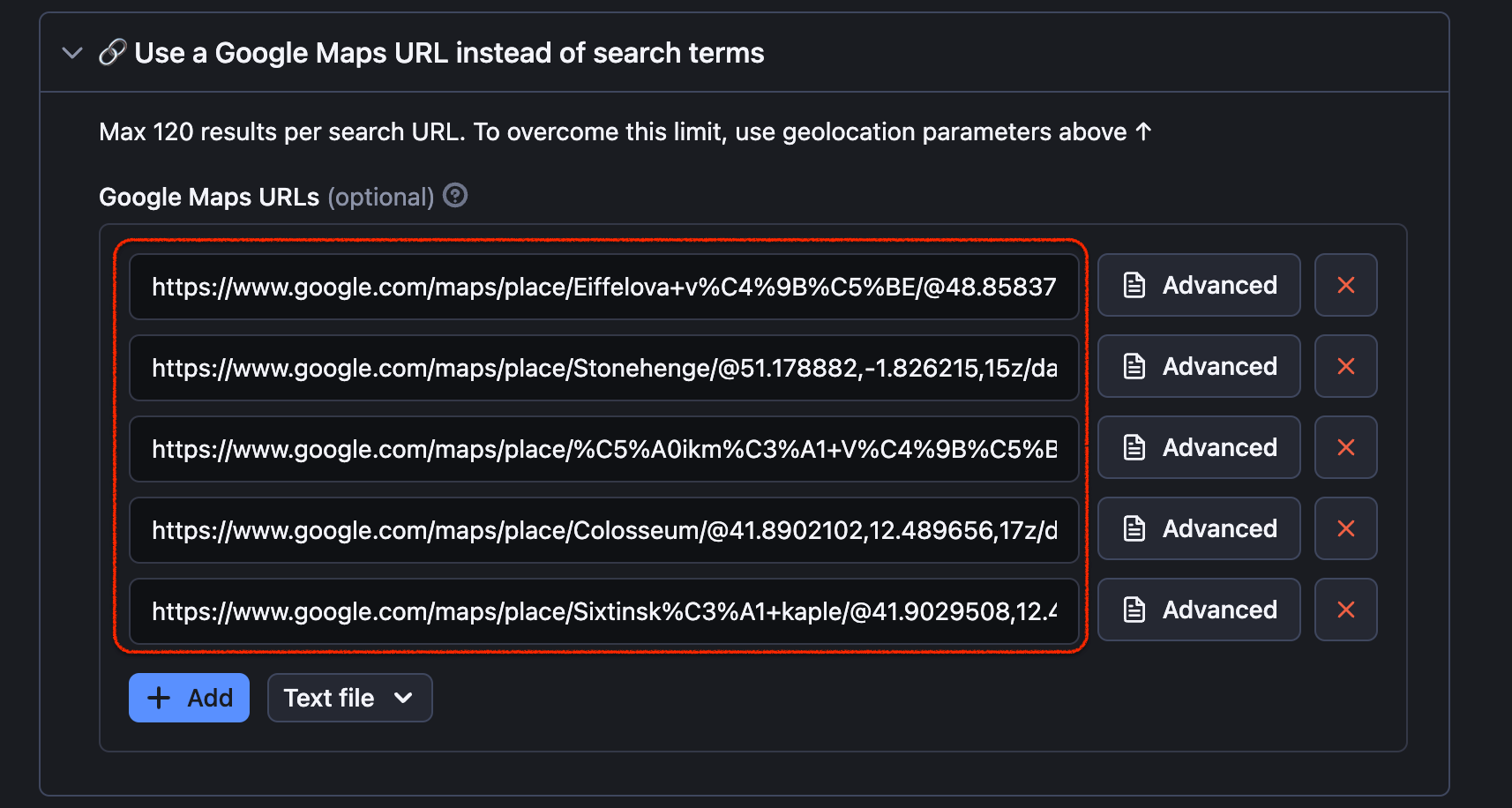Remove the third encoded URL row
The width and height of the screenshot is (1512, 808).
click(x=1345, y=447)
